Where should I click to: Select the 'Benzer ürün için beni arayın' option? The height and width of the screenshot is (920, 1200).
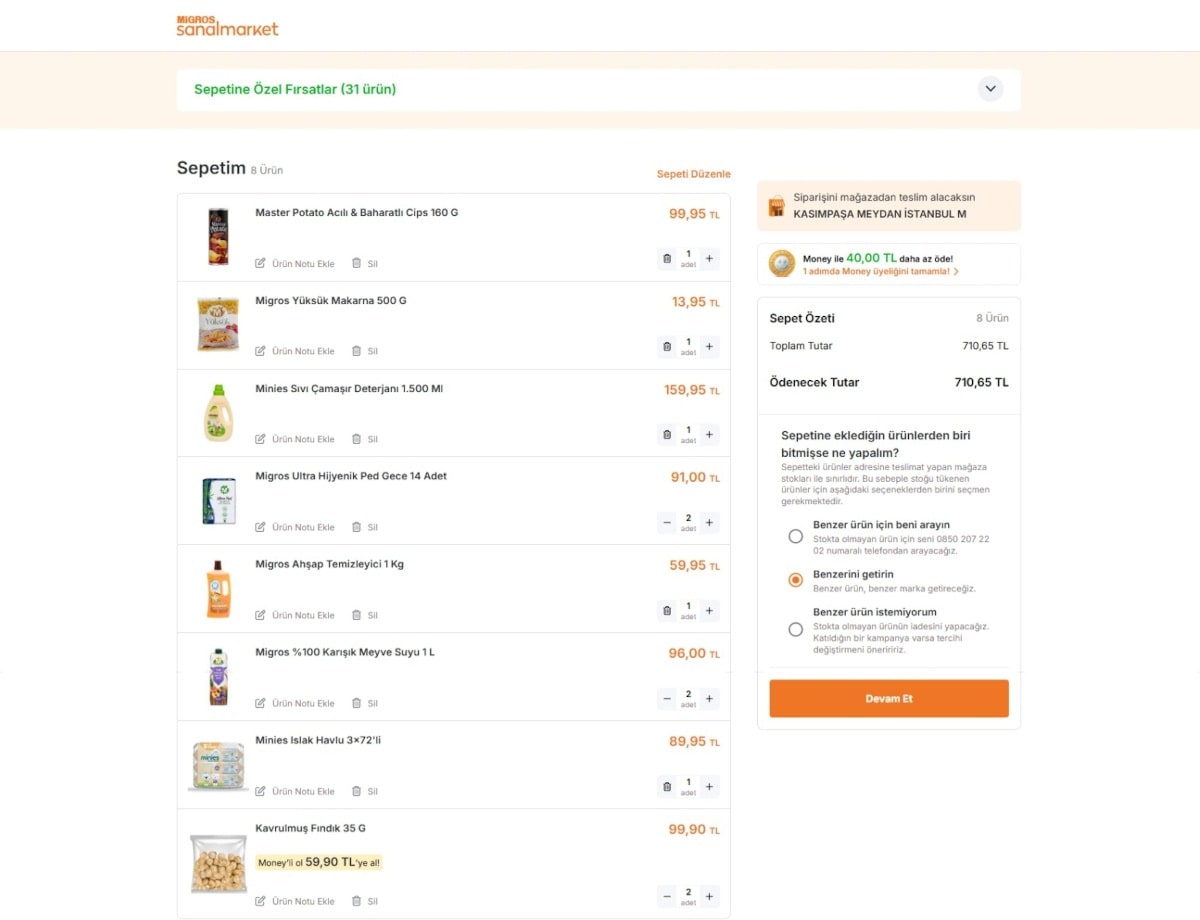795,536
